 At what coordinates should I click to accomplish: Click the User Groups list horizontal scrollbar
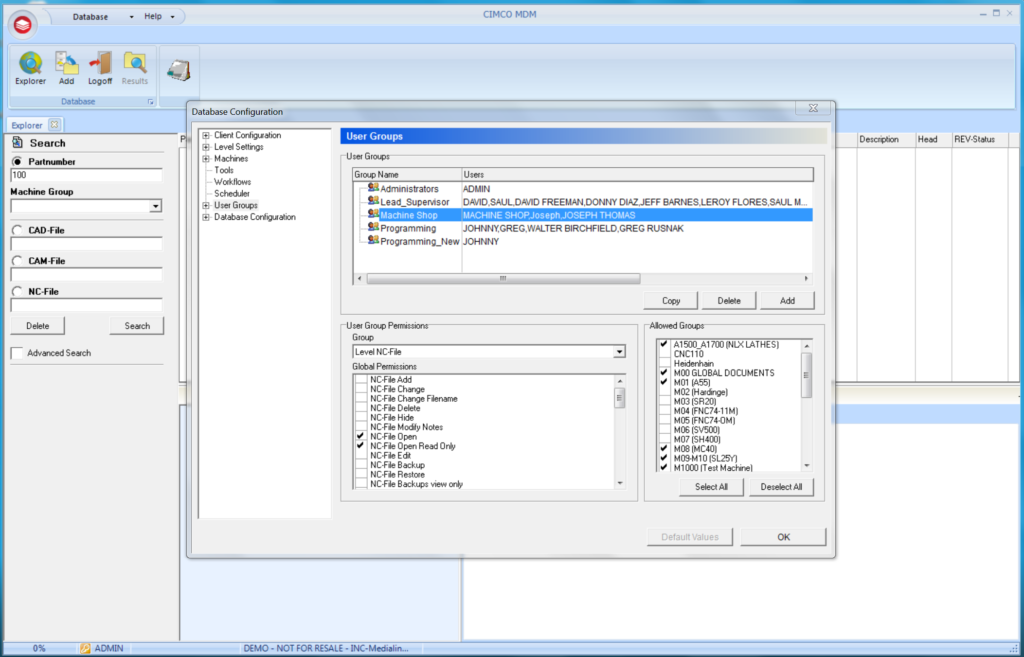pyautogui.click(x=504, y=279)
